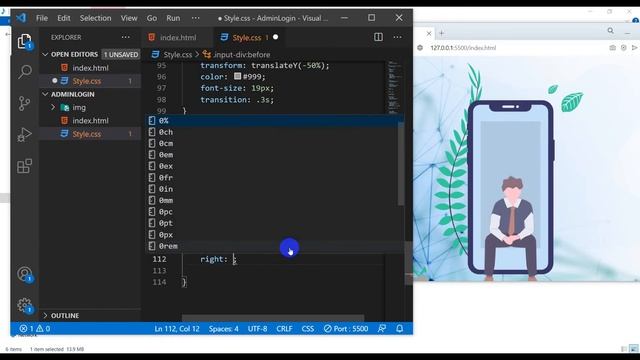Click the errors and warnings status indicator
This screenshot has width=640, height=360.
pos(35,329)
